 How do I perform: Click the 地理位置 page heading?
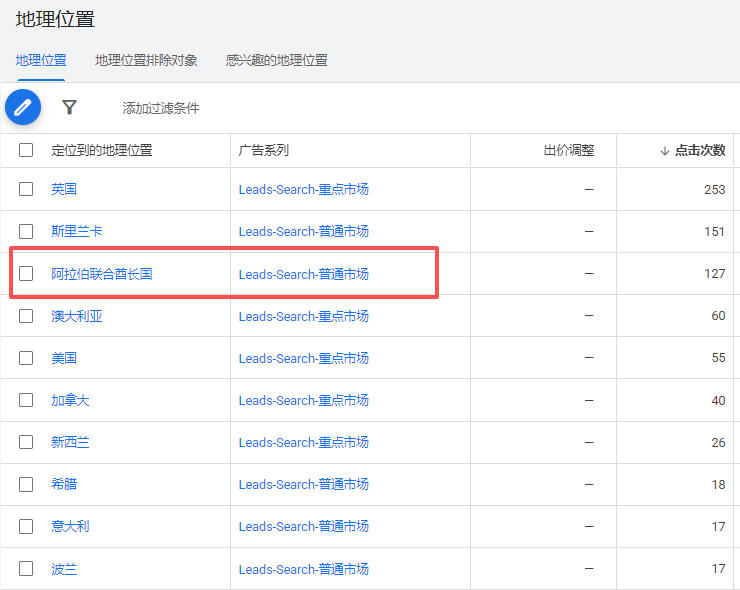point(55,19)
